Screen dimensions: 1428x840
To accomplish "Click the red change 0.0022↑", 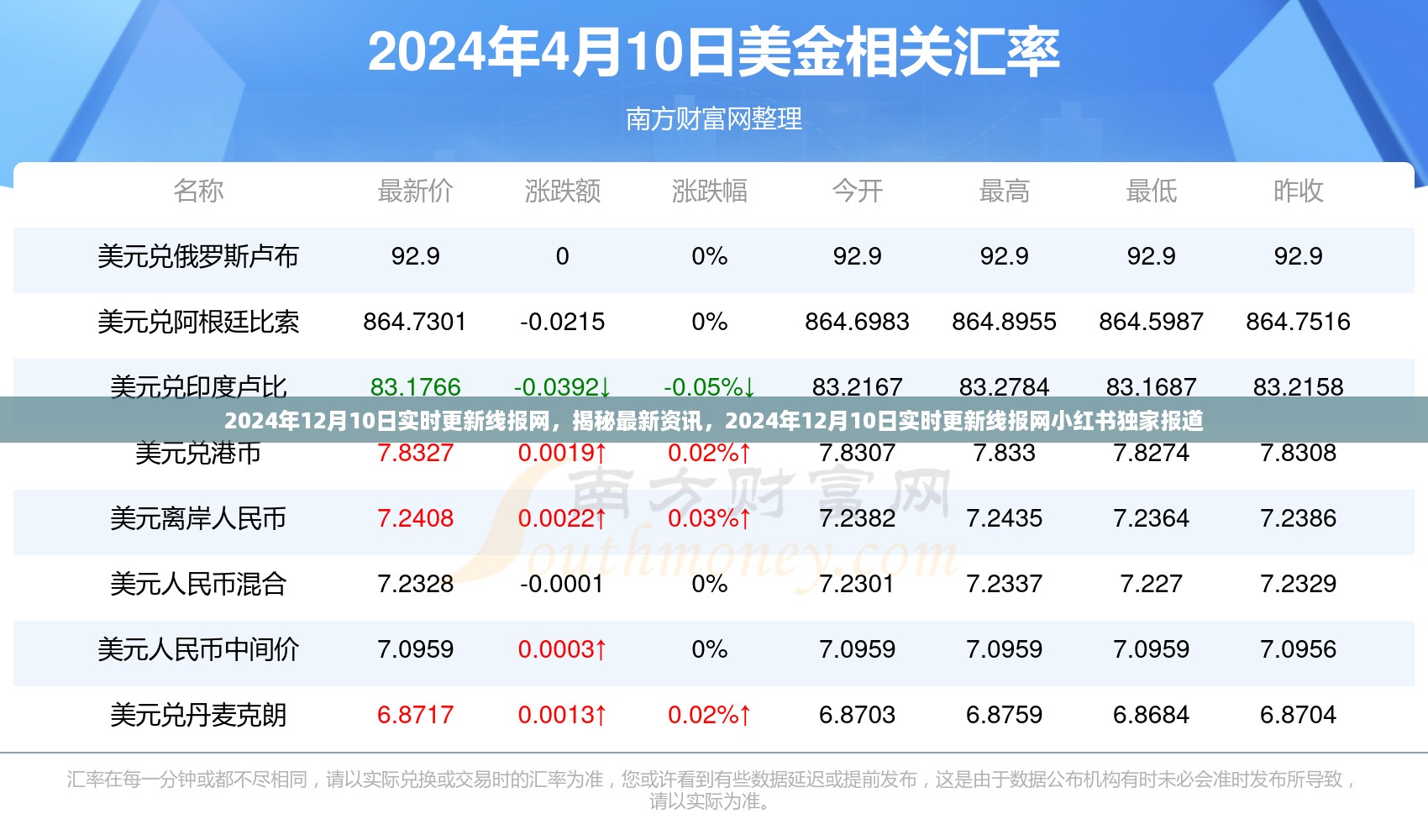I will coord(563,518).
